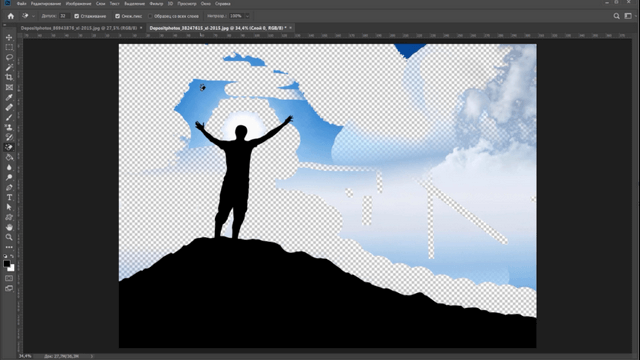Select the Crop tool
This screenshot has width=640, height=360.
[x=9, y=77]
